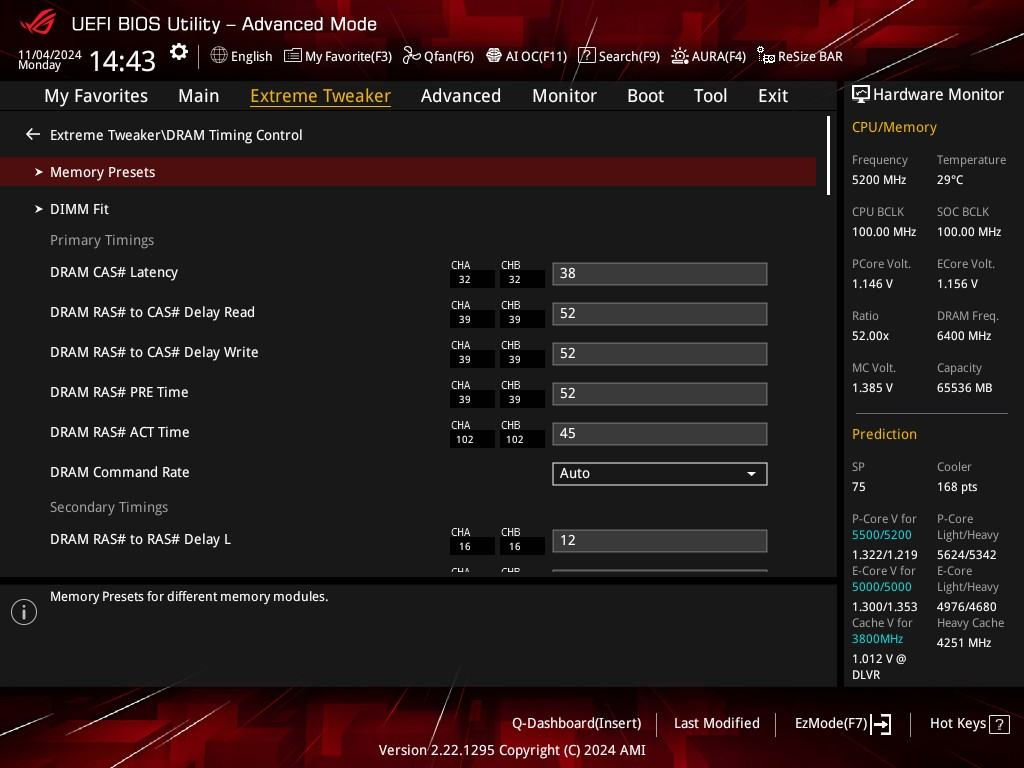This screenshot has width=1024, height=768.
Task: Click the 5500/5200 P-Core prediction link
Action: [x=882, y=535]
